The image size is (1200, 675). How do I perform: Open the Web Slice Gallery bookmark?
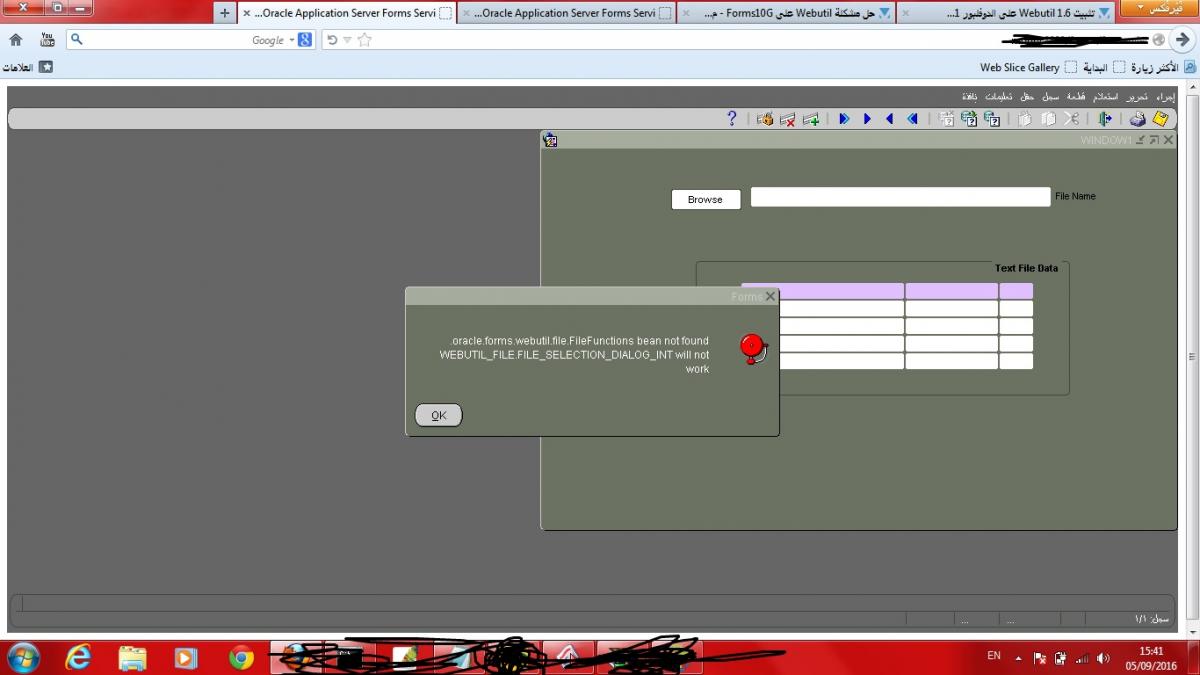(x=1019, y=67)
